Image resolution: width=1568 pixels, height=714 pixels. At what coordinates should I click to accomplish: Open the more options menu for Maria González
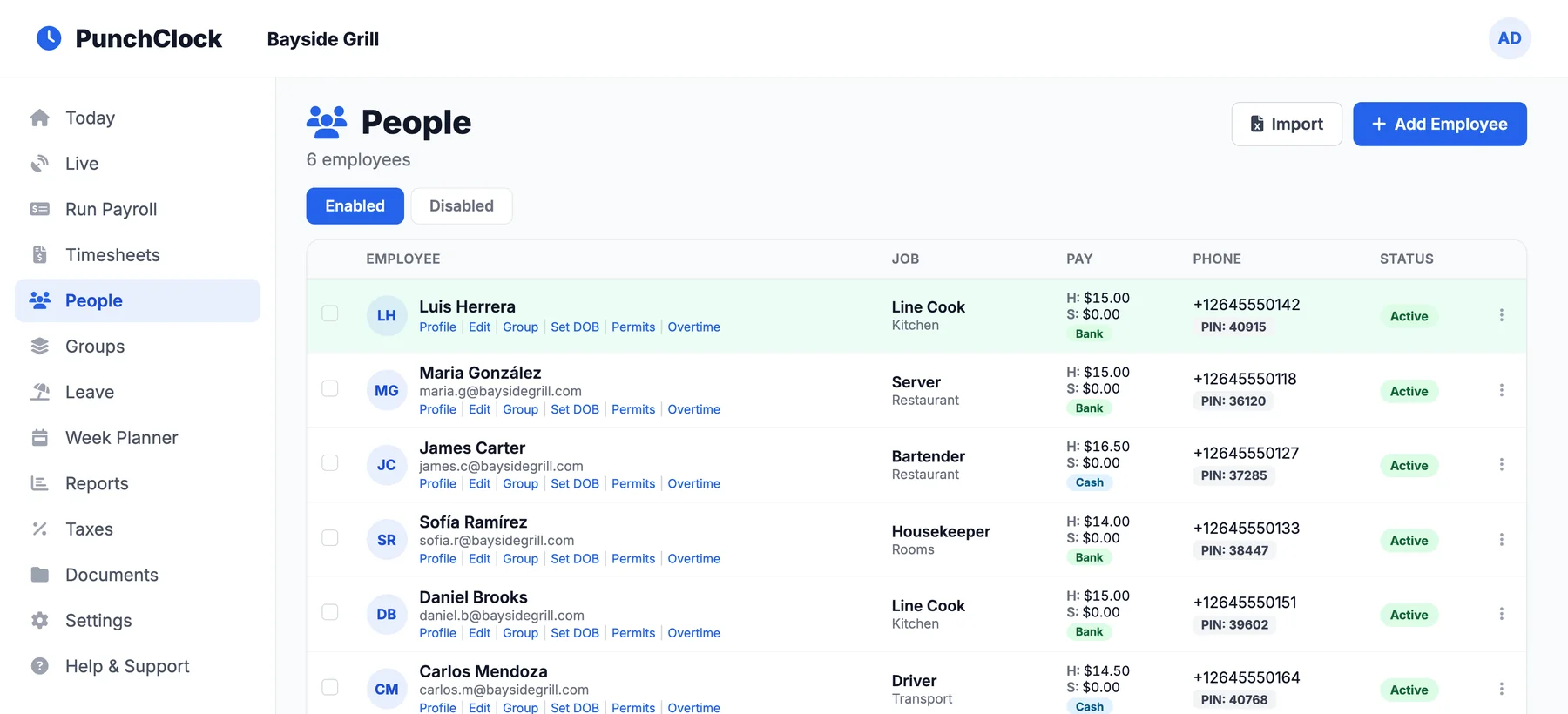point(1502,390)
